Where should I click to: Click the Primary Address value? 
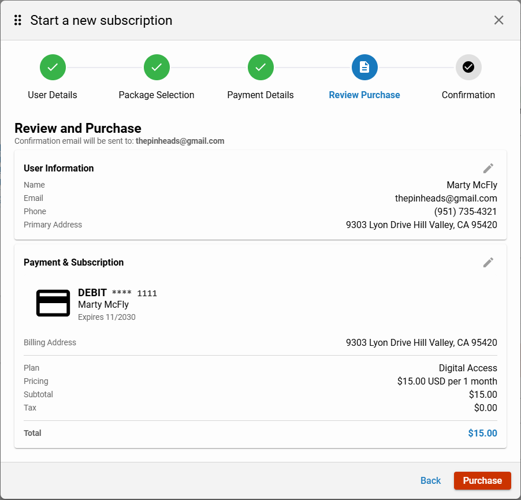(421, 225)
